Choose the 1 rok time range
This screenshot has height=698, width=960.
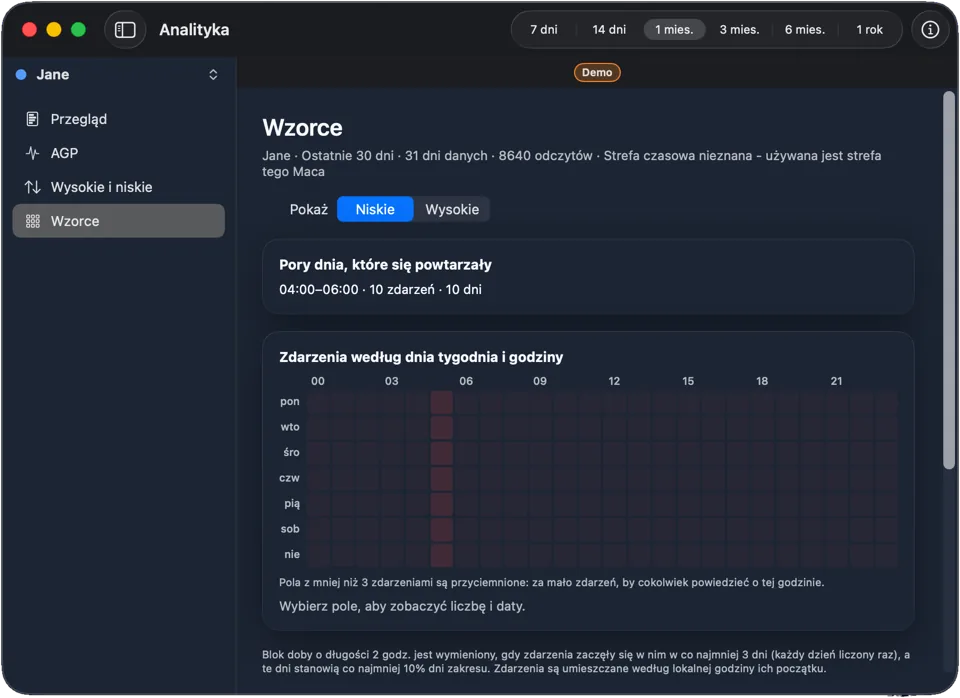pyautogui.click(x=869, y=29)
